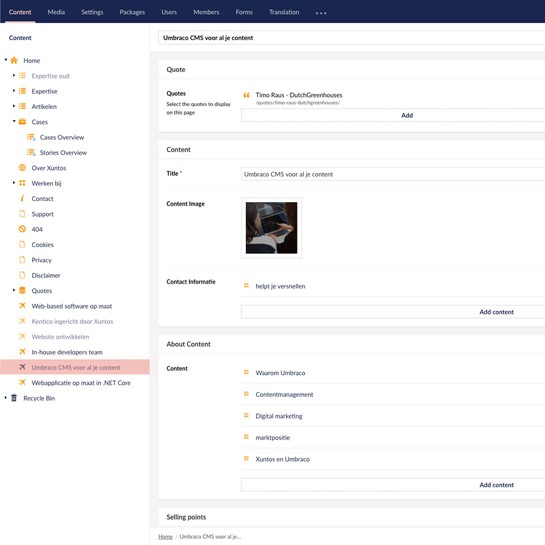Image resolution: width=545 pixels, height=545 pixels.
Task: Click the globe icon beside Over Xuntos
Action: (22, 168)
